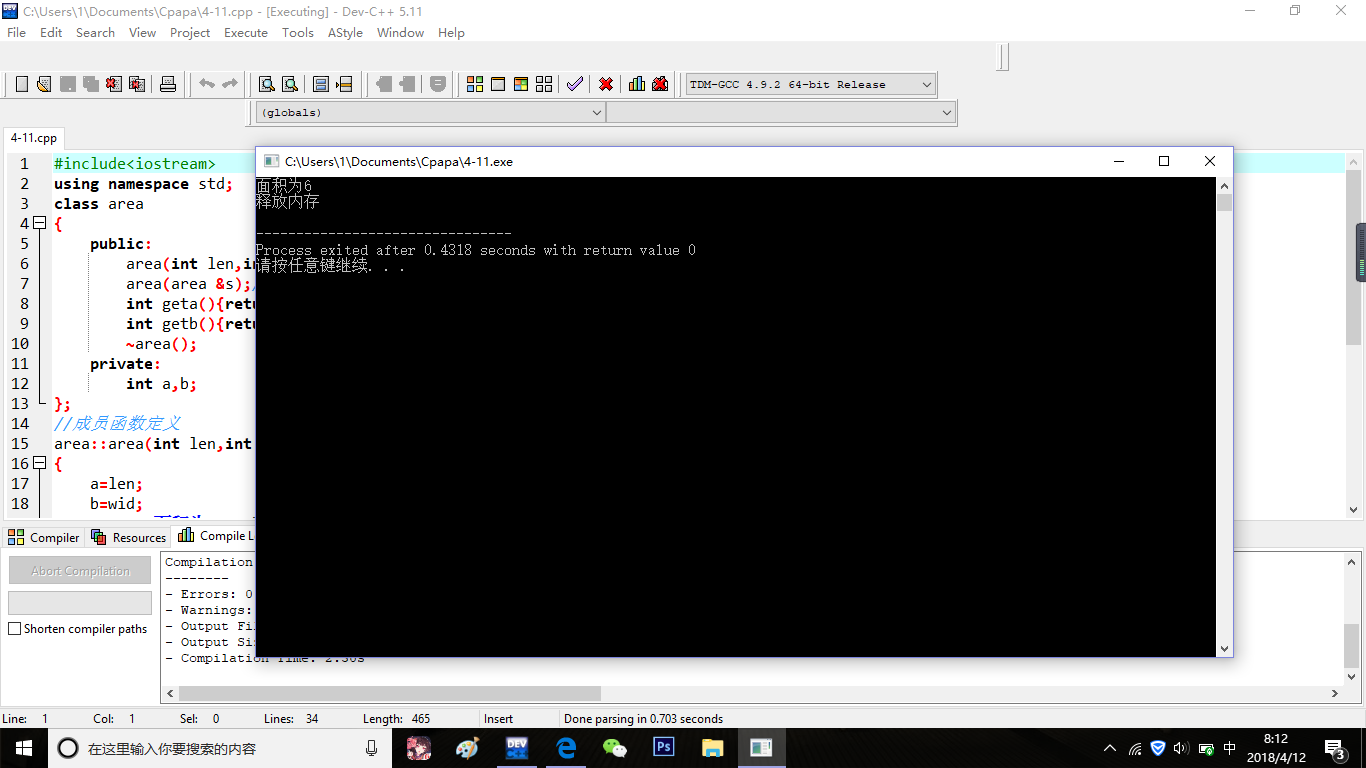This screenshot has height=768, width=1366.
Task: Open Microsoft Edge from the taskbar
Action: tap(566, 747)
